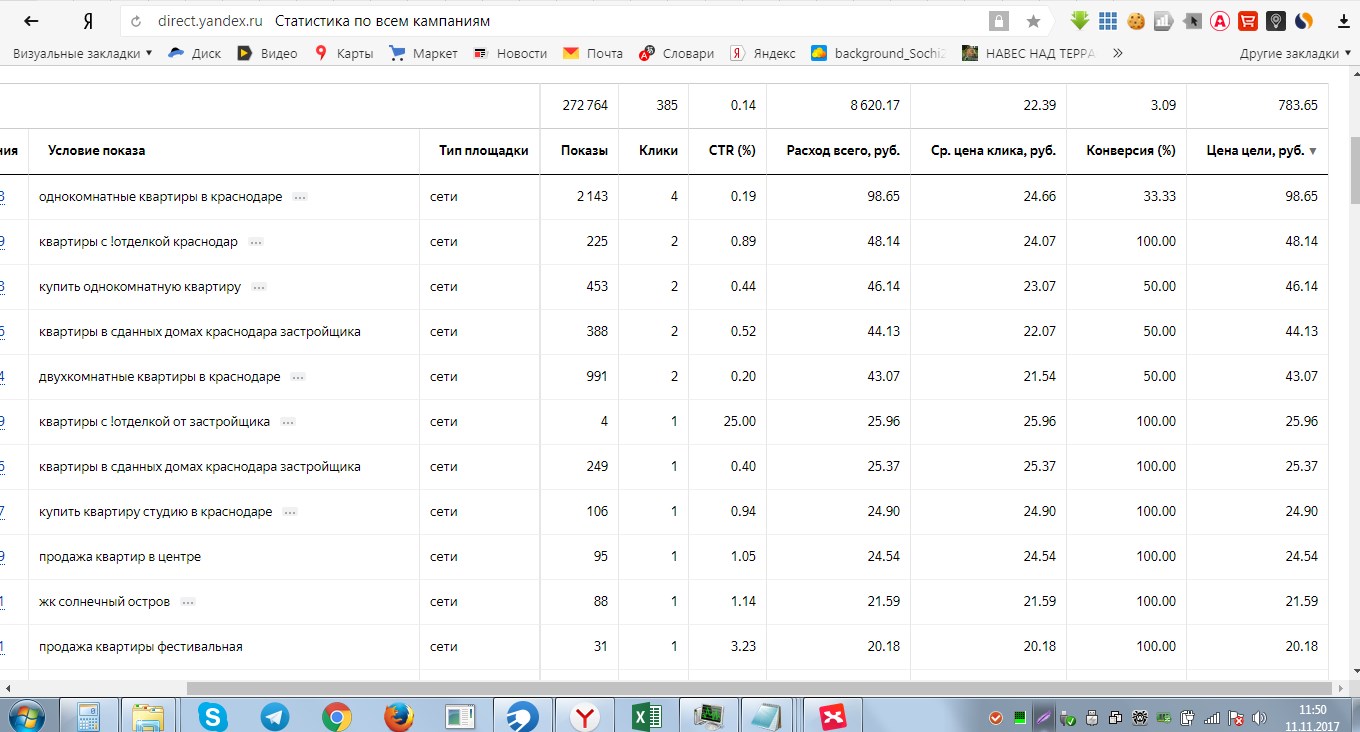This screenshot has width=1360, height=732.
Task: Show hidden bookmarks with the » chevron
Action: 1118,53
